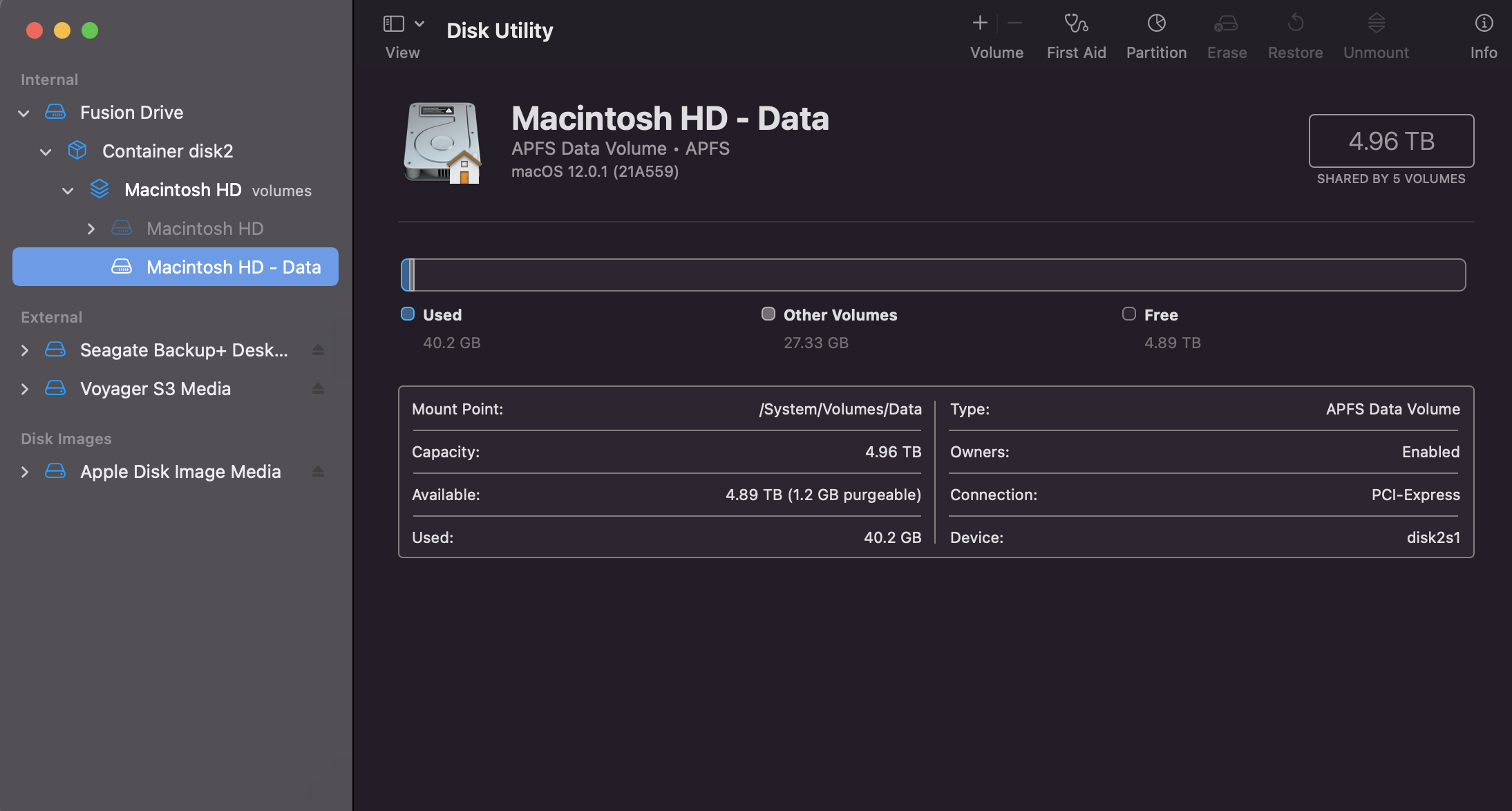Click the Info toolbar icon

(1483, 23)
